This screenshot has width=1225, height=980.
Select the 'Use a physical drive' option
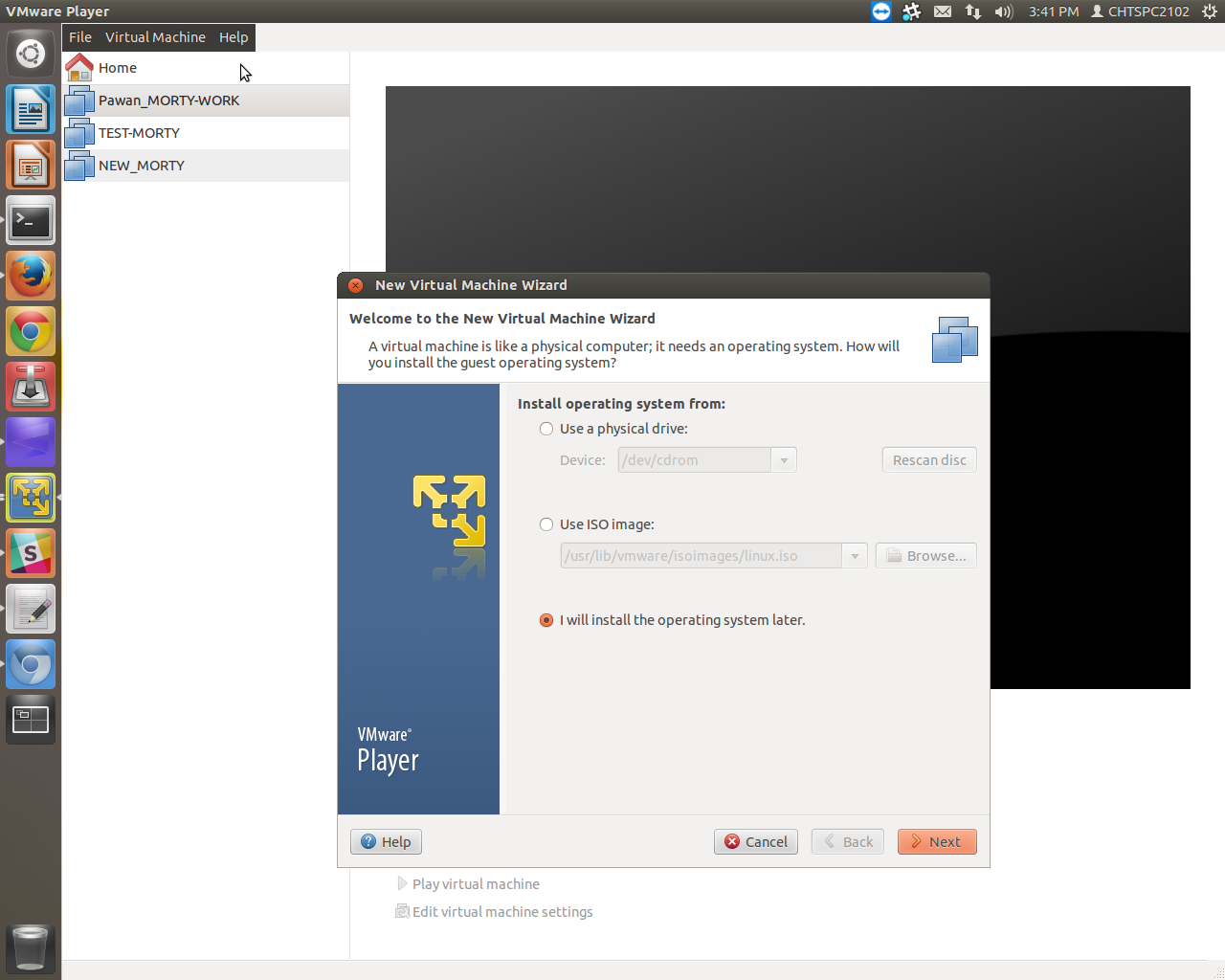pyautogui.click(x=546, y=429)
